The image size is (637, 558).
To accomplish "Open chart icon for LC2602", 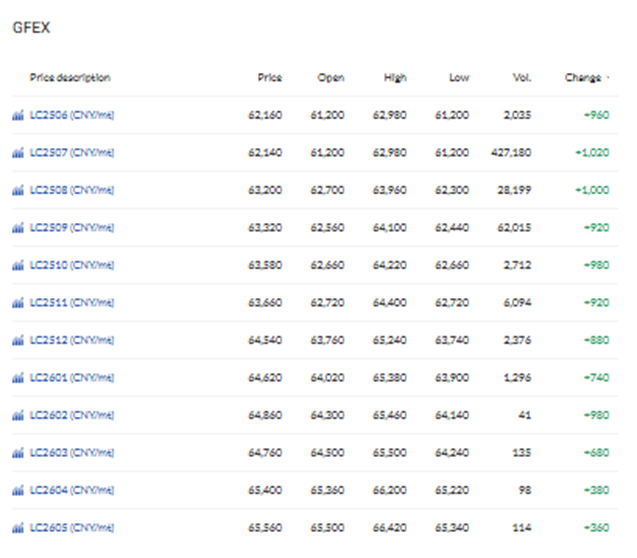I will [x=18, y=415].
